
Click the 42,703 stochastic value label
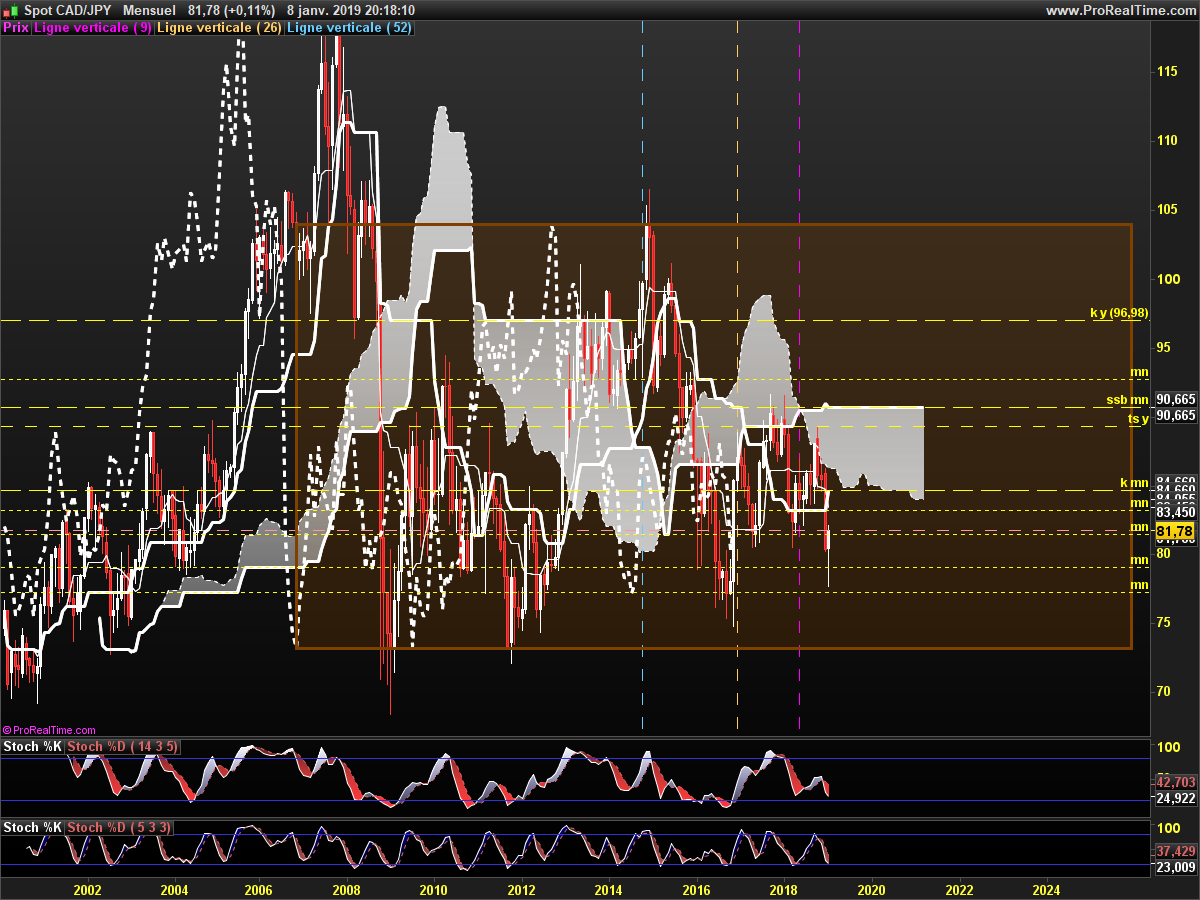[x=1175, y=781]
